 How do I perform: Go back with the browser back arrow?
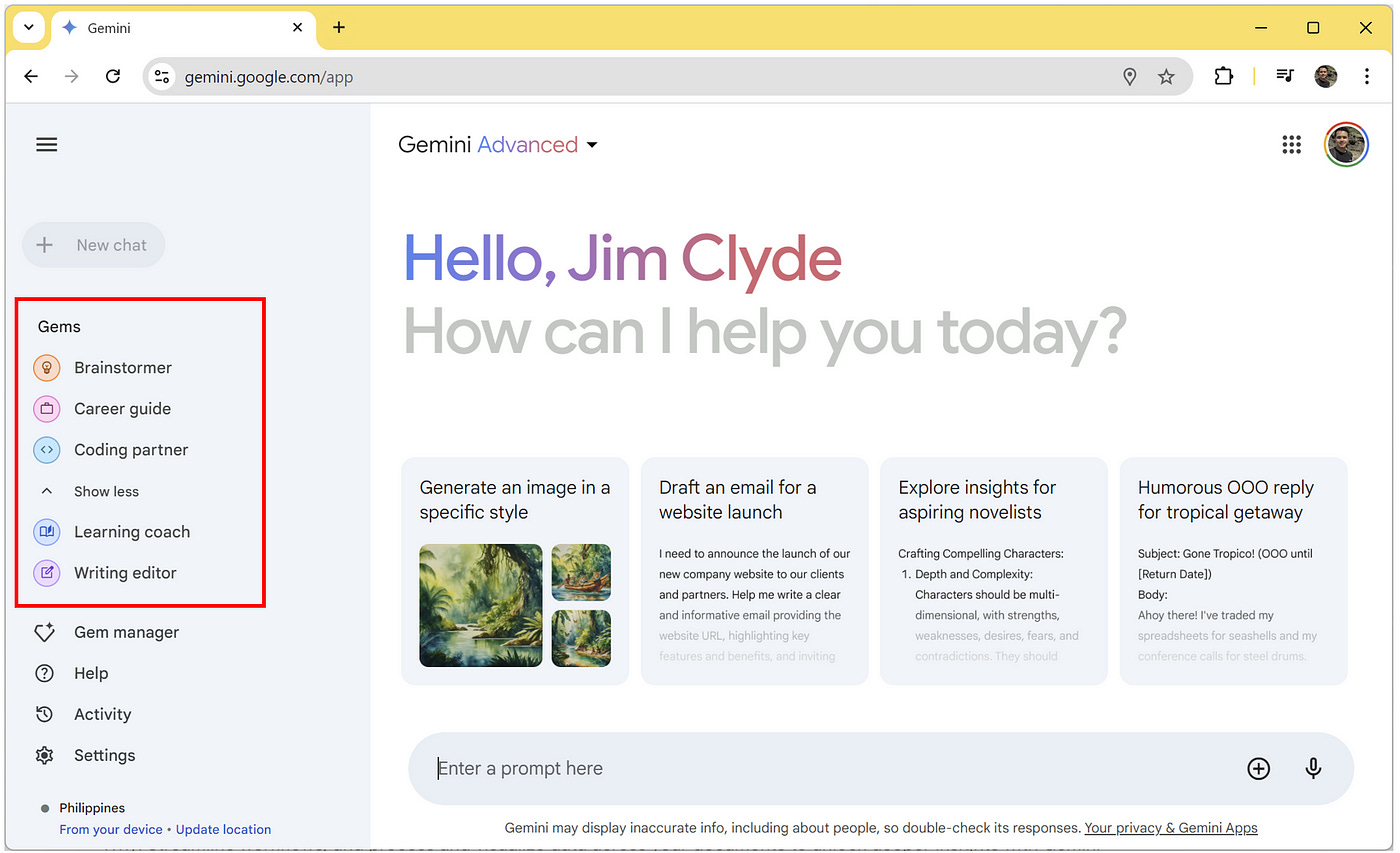[31, 76]
